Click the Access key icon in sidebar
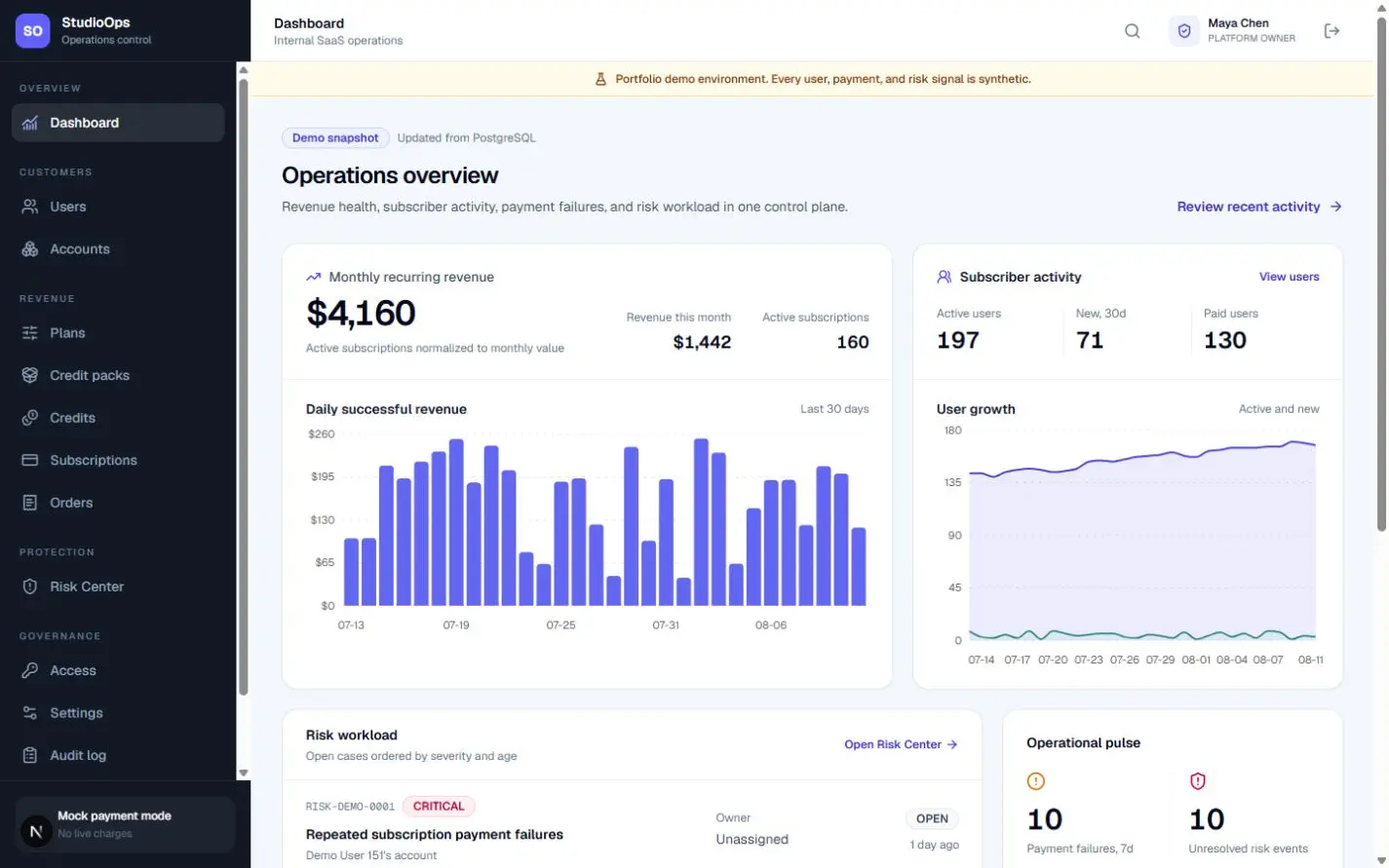Screen dimensions: 1389x868 [x=30, y=670]
